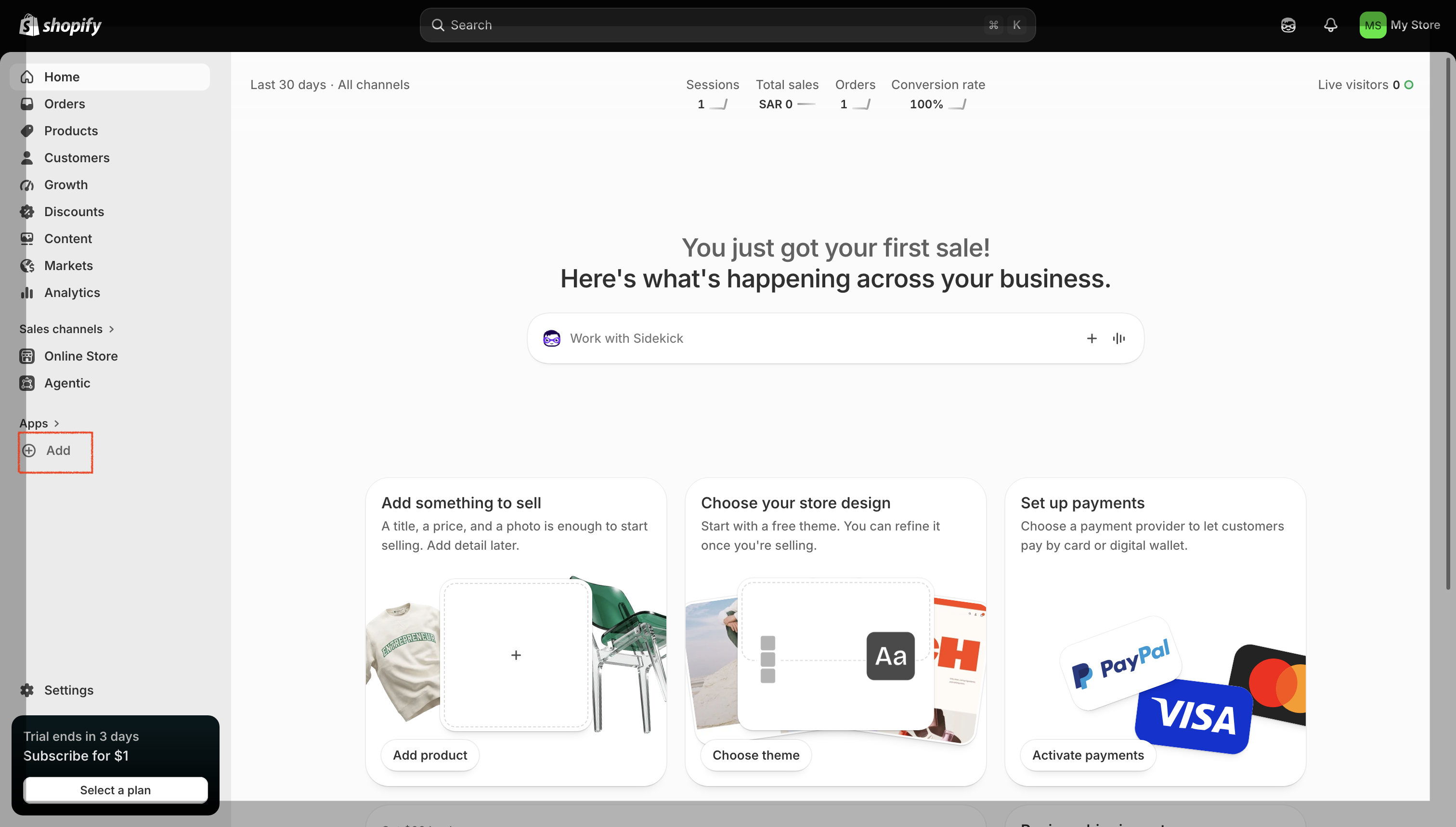Click the page vertical scrollbar

point(1449,324)
